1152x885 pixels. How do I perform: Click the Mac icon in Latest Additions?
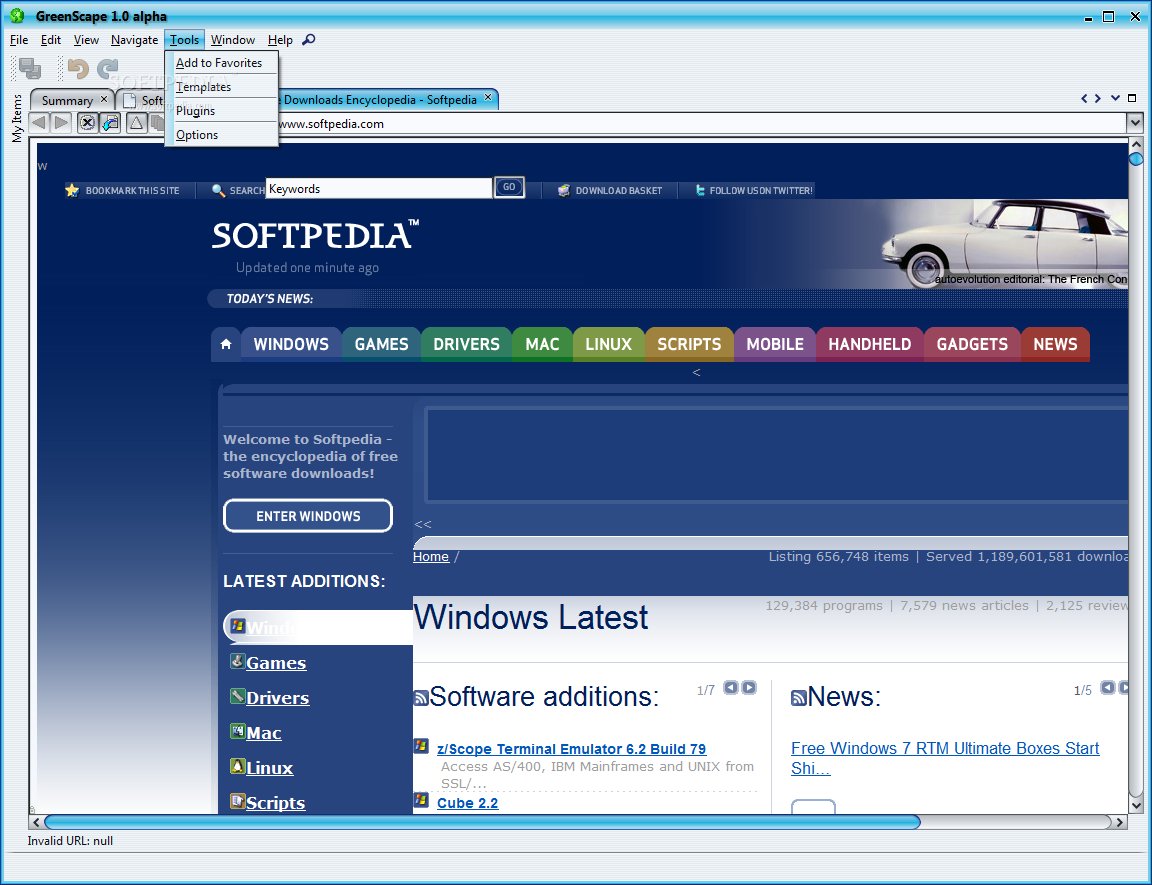237,731
